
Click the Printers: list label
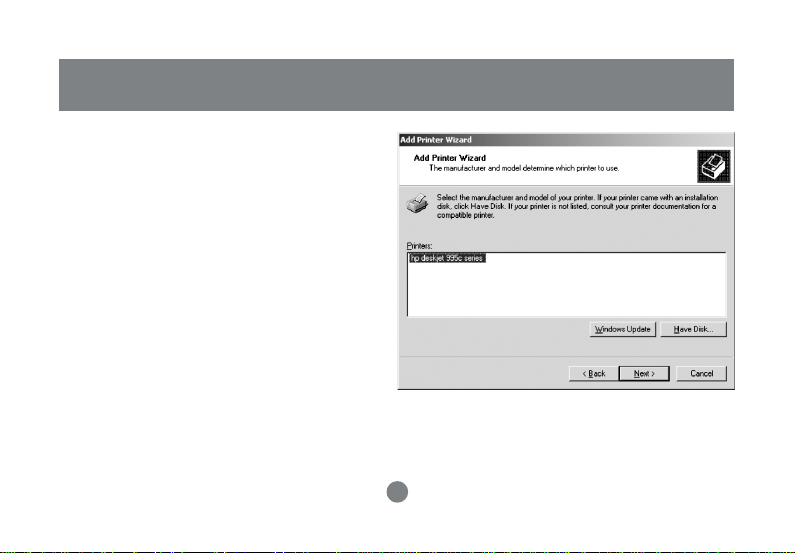click(x=419, y=246)
